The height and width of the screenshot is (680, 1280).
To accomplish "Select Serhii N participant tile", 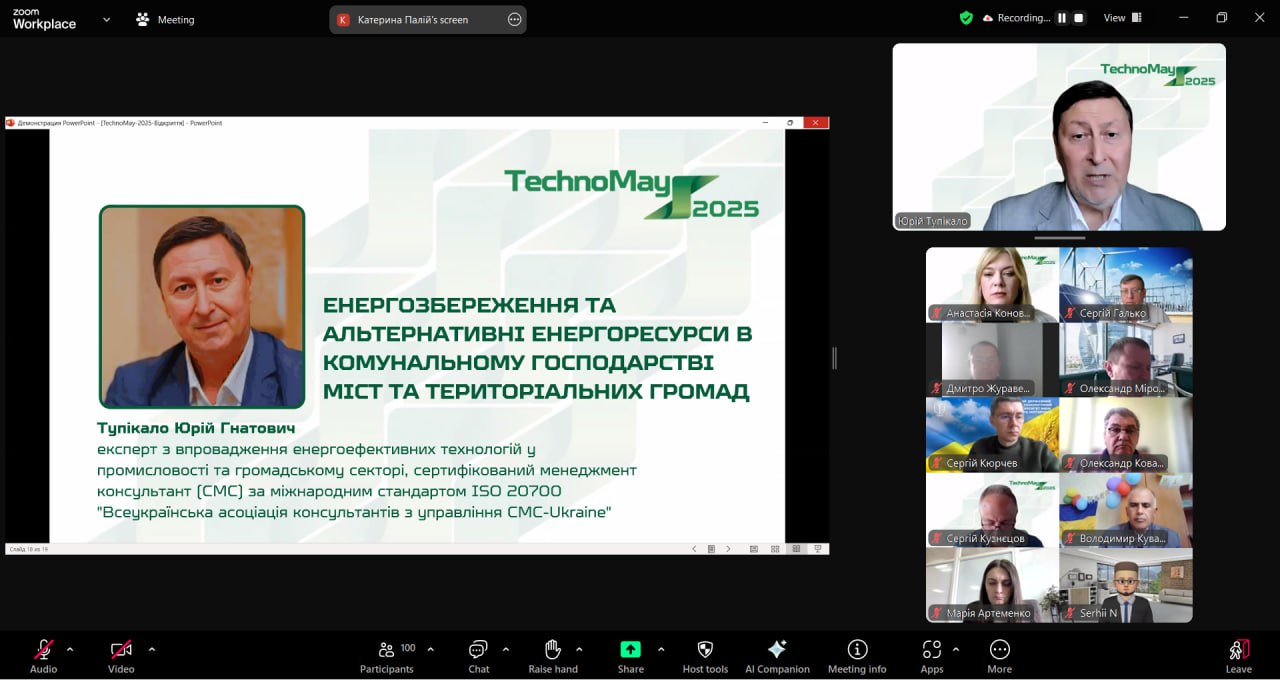I will [x=1126, y=585].
